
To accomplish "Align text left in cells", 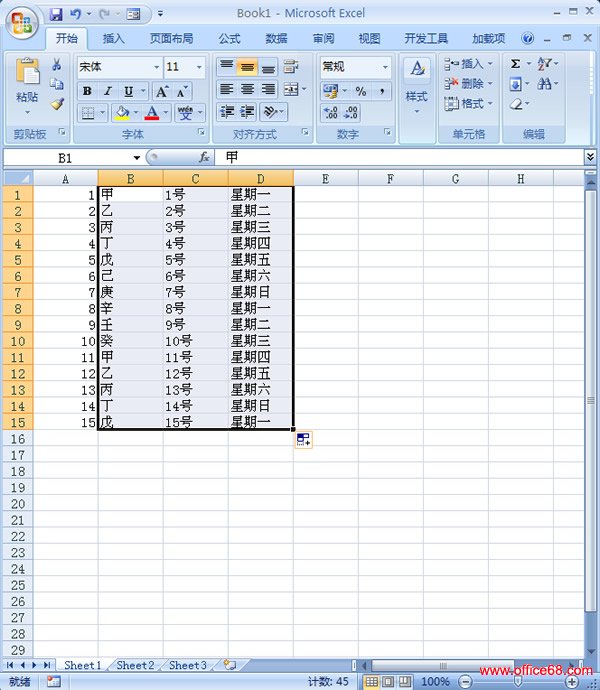I will pyautogui.click(x=226, y=89).
